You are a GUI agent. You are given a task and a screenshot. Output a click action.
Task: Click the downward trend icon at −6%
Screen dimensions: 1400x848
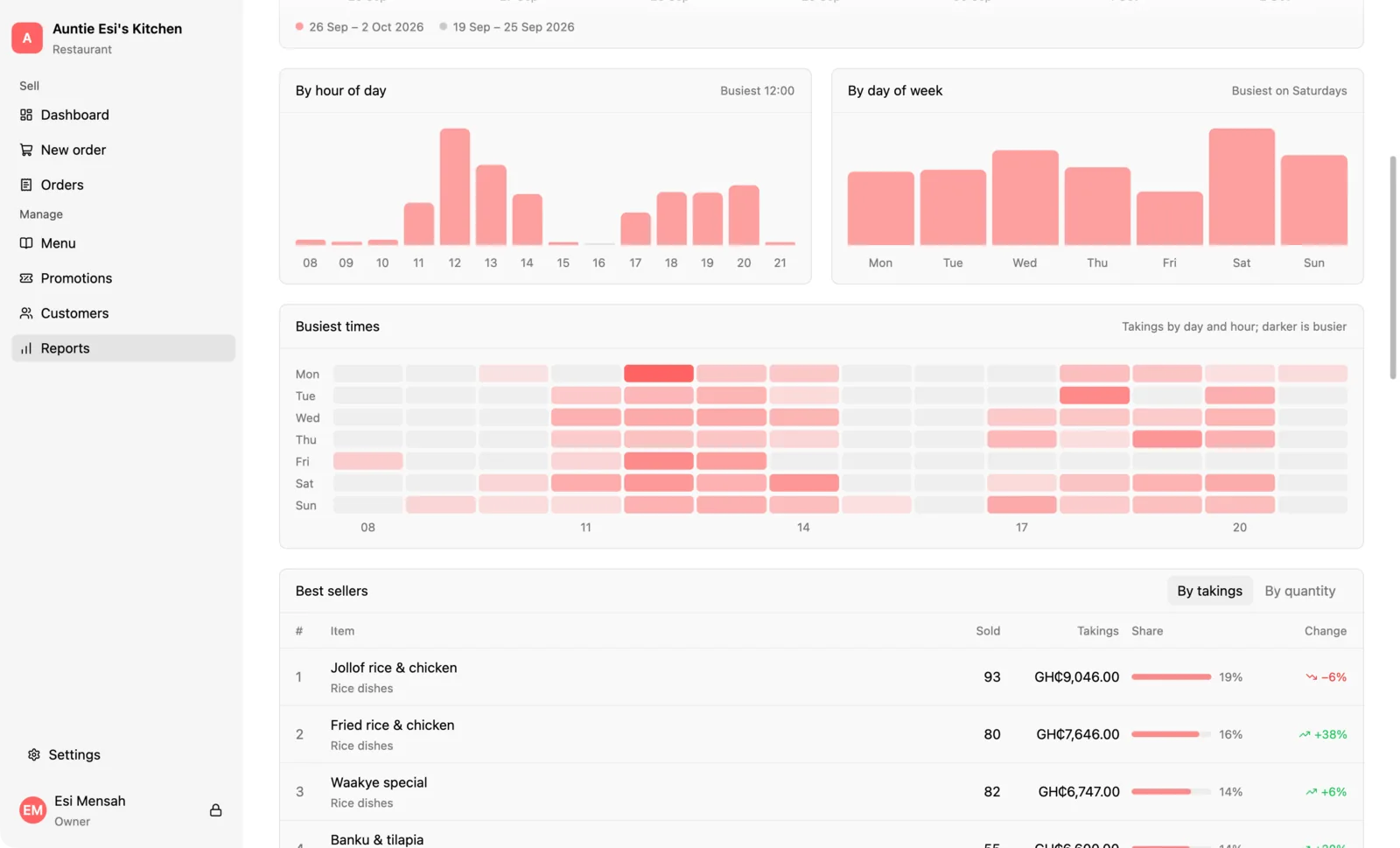[1311, 677]
